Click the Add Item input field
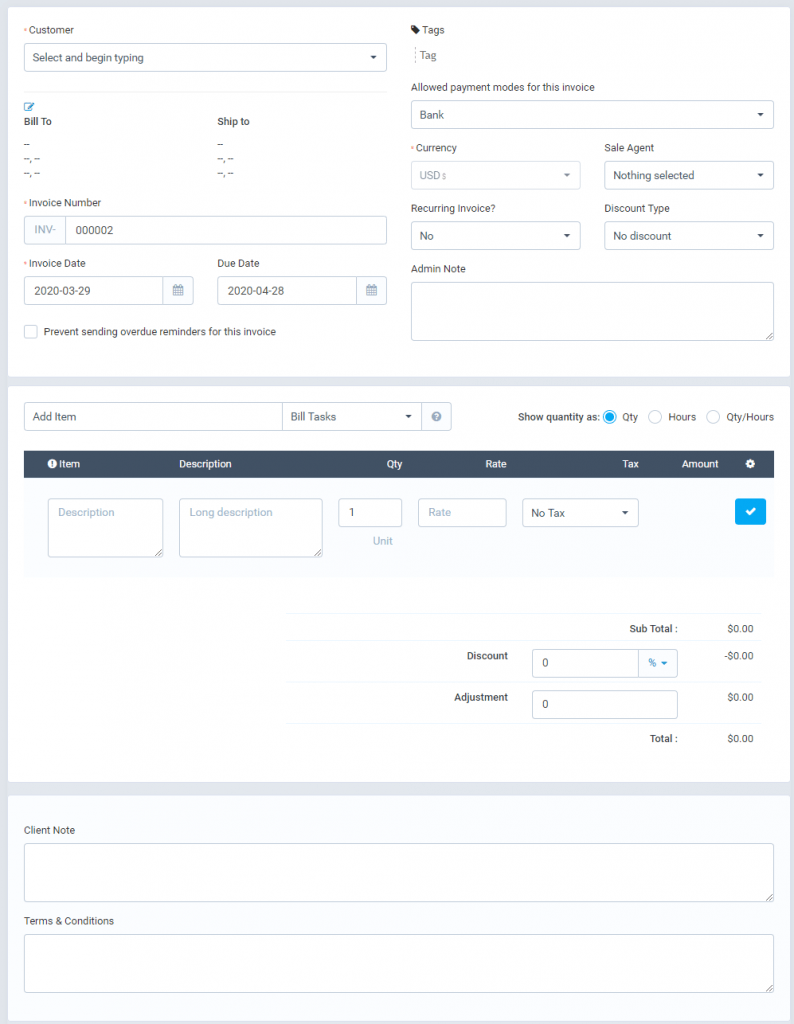 [x=153, y=417]
